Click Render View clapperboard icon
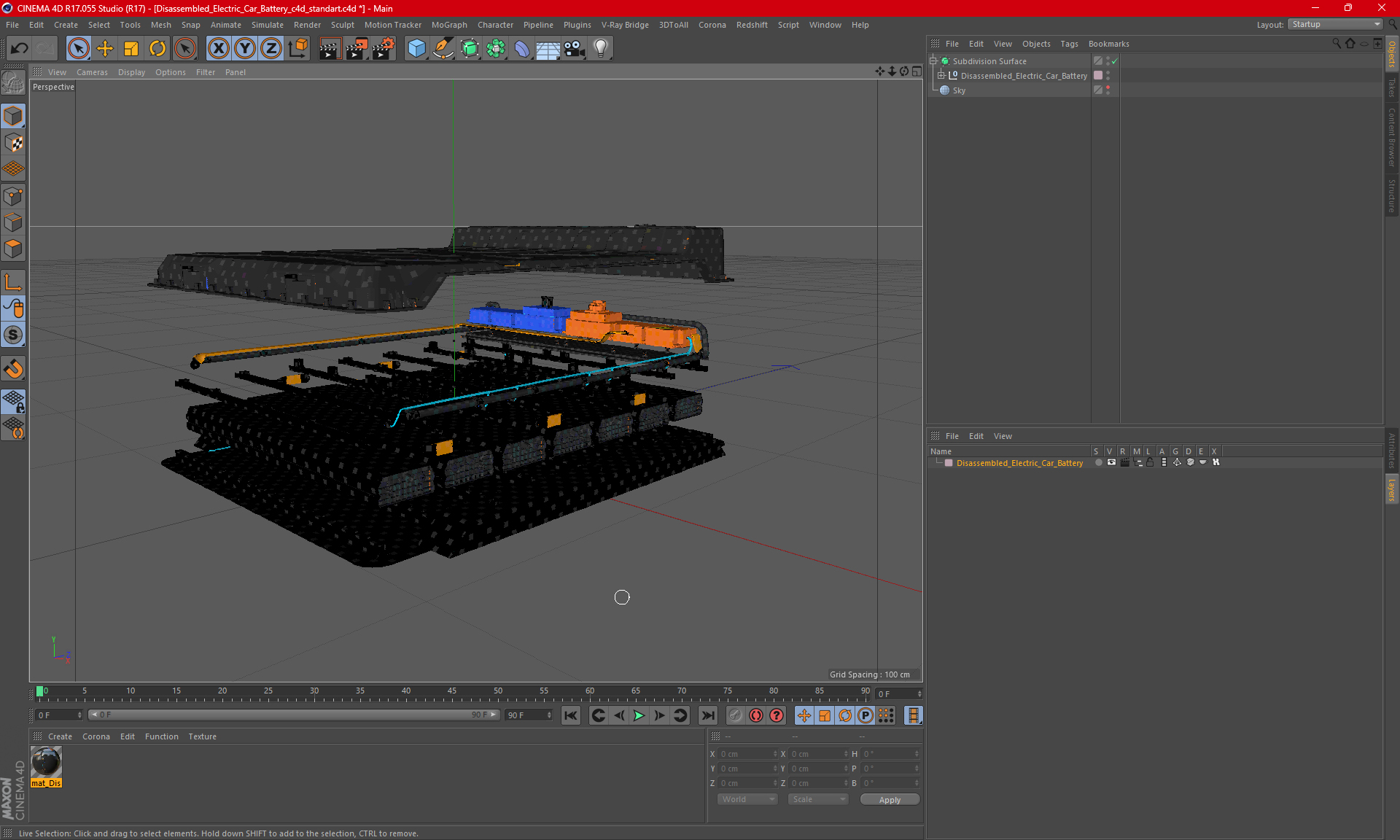The width and height of the screenshot is (1400, 840). tap(330, 49)
